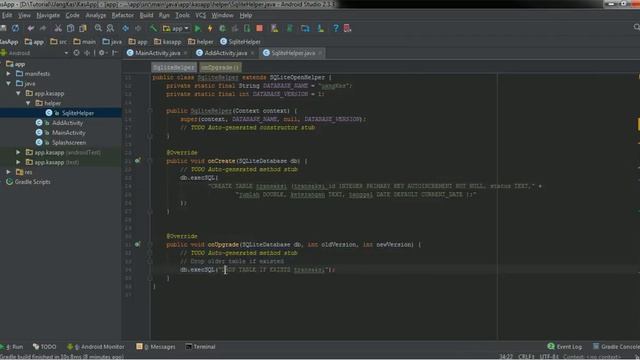
Task: Click the Help question mark icon
Action: tap(336, 28)
